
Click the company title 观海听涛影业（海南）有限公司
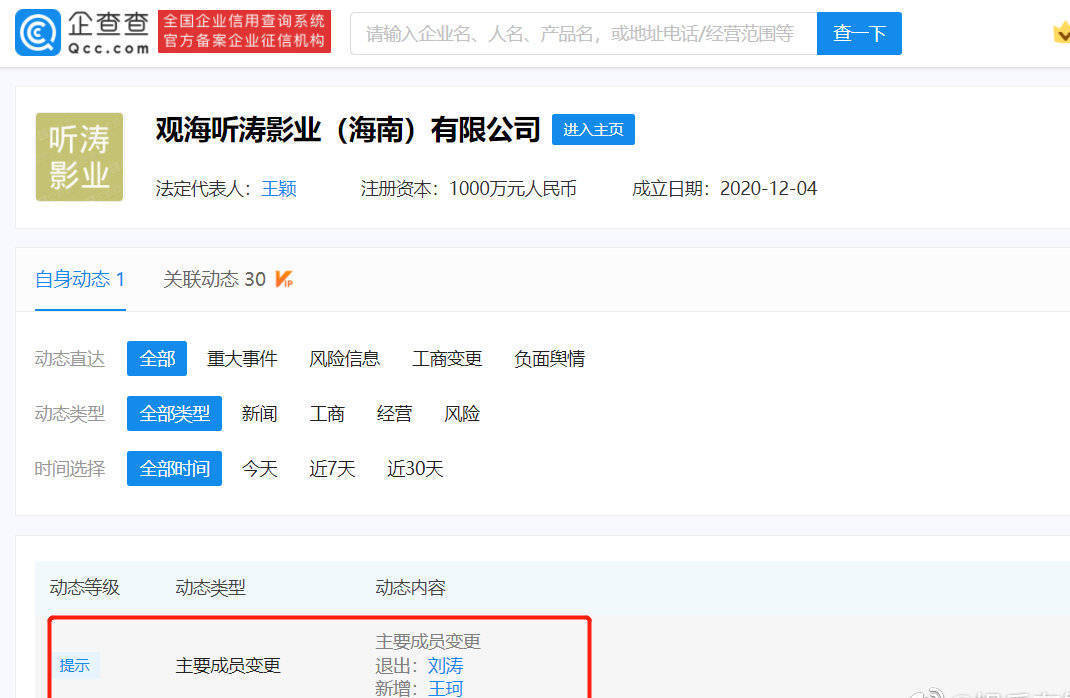pos(348,130)
